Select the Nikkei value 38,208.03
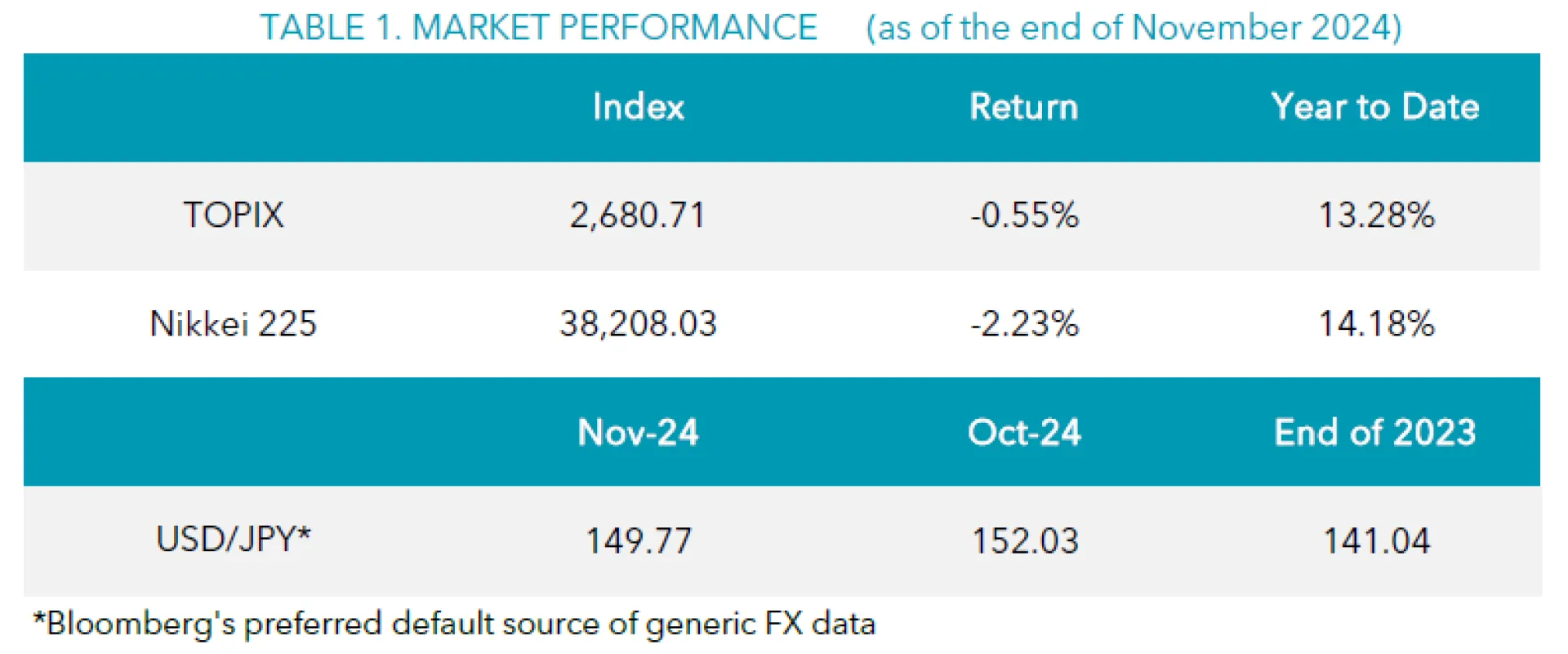Image resolution: width=1568 pixels, height=654 pixels. tap(638, 324)
